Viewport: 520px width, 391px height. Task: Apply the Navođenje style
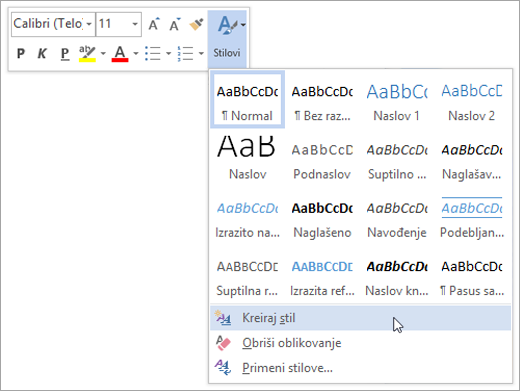point(397,216)
